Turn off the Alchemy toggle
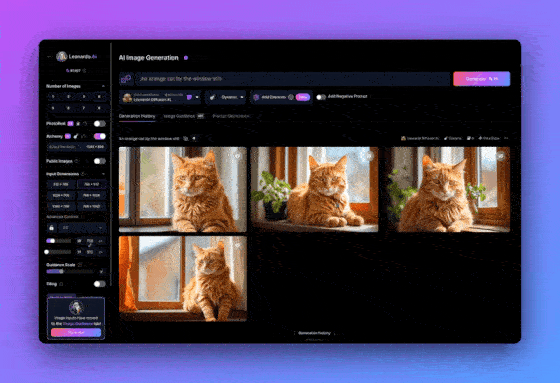 click(x=100, y=136)
